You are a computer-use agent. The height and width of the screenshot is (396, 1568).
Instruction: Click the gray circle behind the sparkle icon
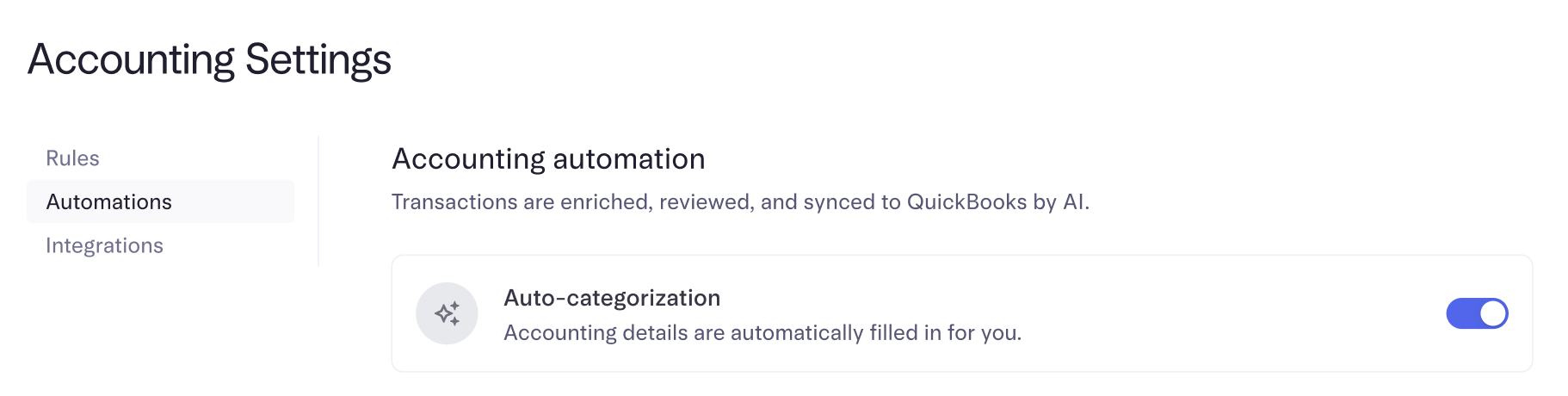[447, 313]
